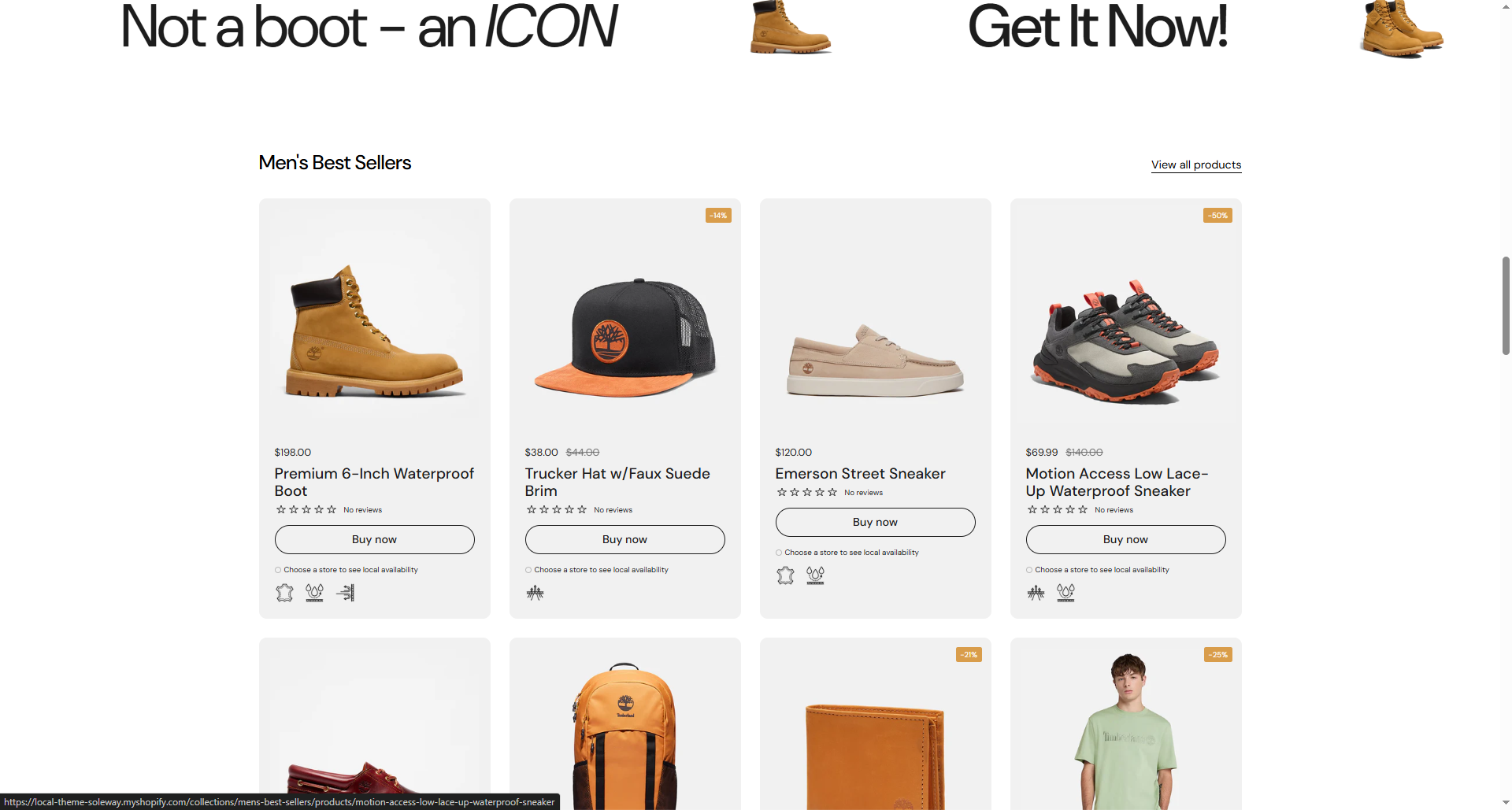Click the waterproof icon under Emerson Street Sneaker
The height and width of the screenshot is (810, 1512).
(x=815, y=575)
